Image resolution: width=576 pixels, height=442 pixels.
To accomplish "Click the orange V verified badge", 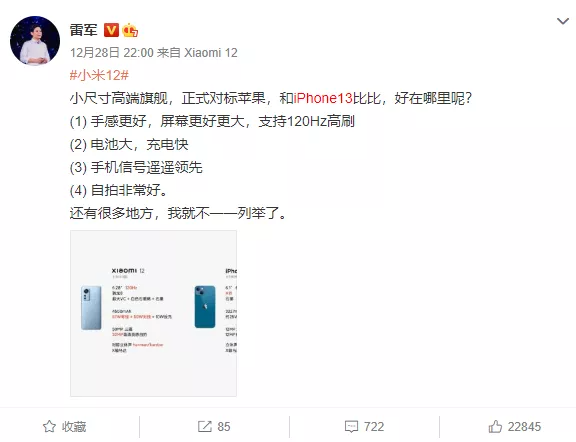I will [x=111, y=30].
